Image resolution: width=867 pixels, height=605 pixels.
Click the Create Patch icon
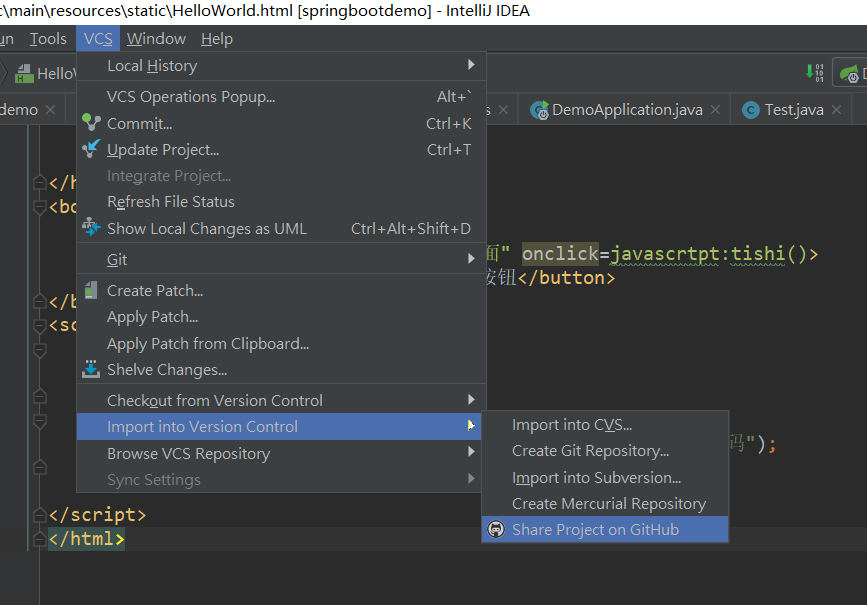point(91,290)
